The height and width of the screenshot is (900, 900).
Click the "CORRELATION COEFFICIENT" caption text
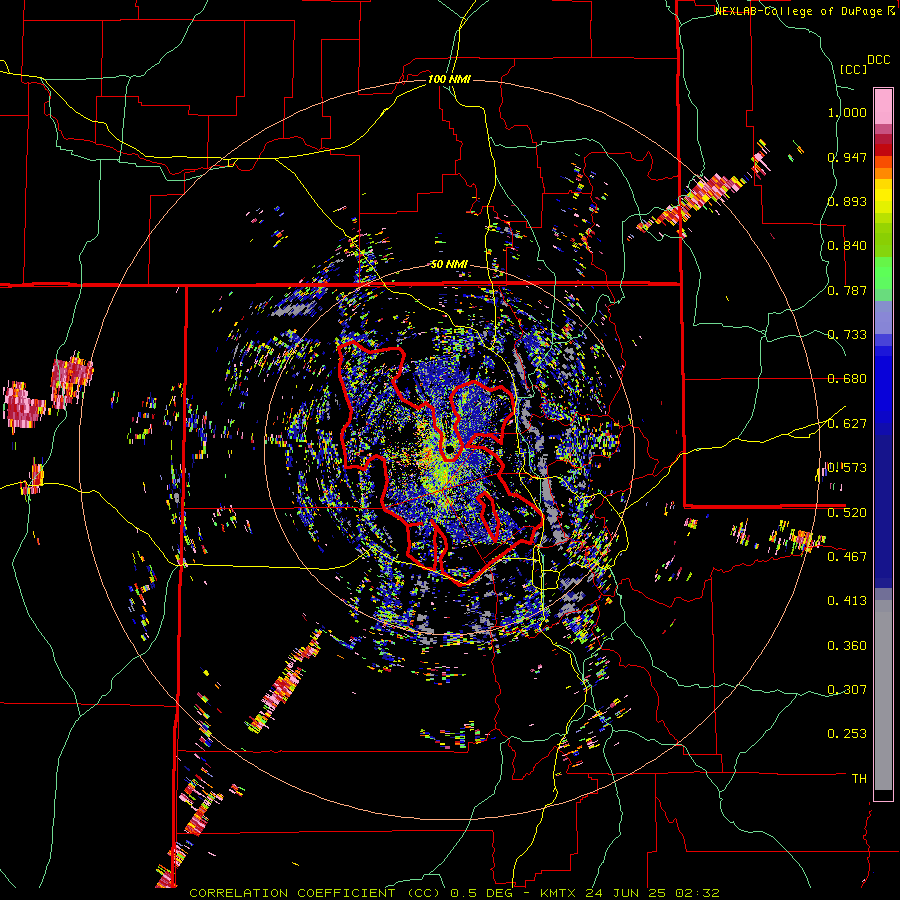click(292, 893)
